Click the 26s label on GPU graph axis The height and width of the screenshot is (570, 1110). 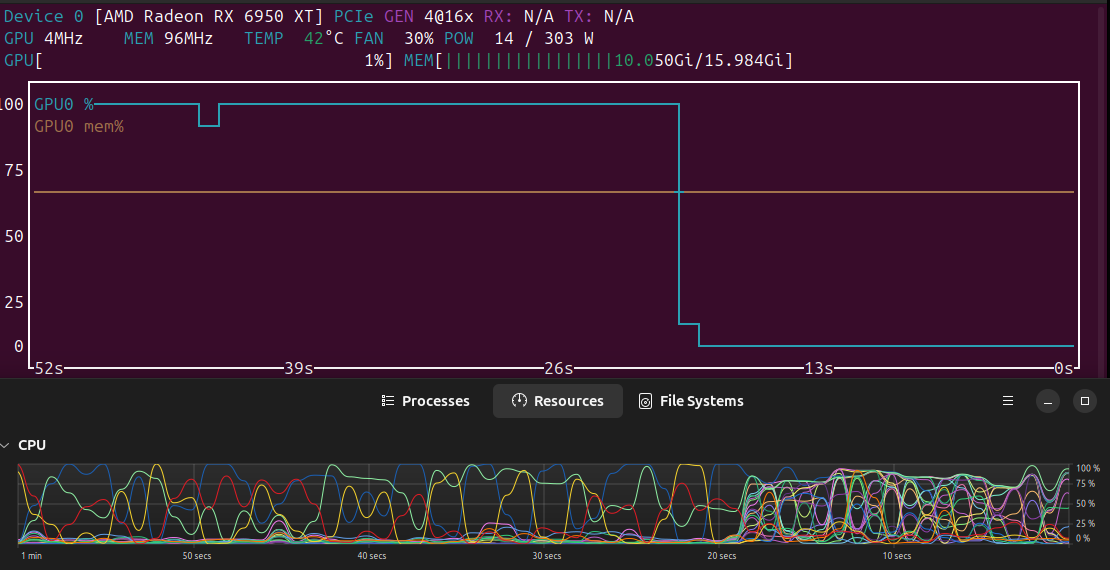tap(559, 368)
